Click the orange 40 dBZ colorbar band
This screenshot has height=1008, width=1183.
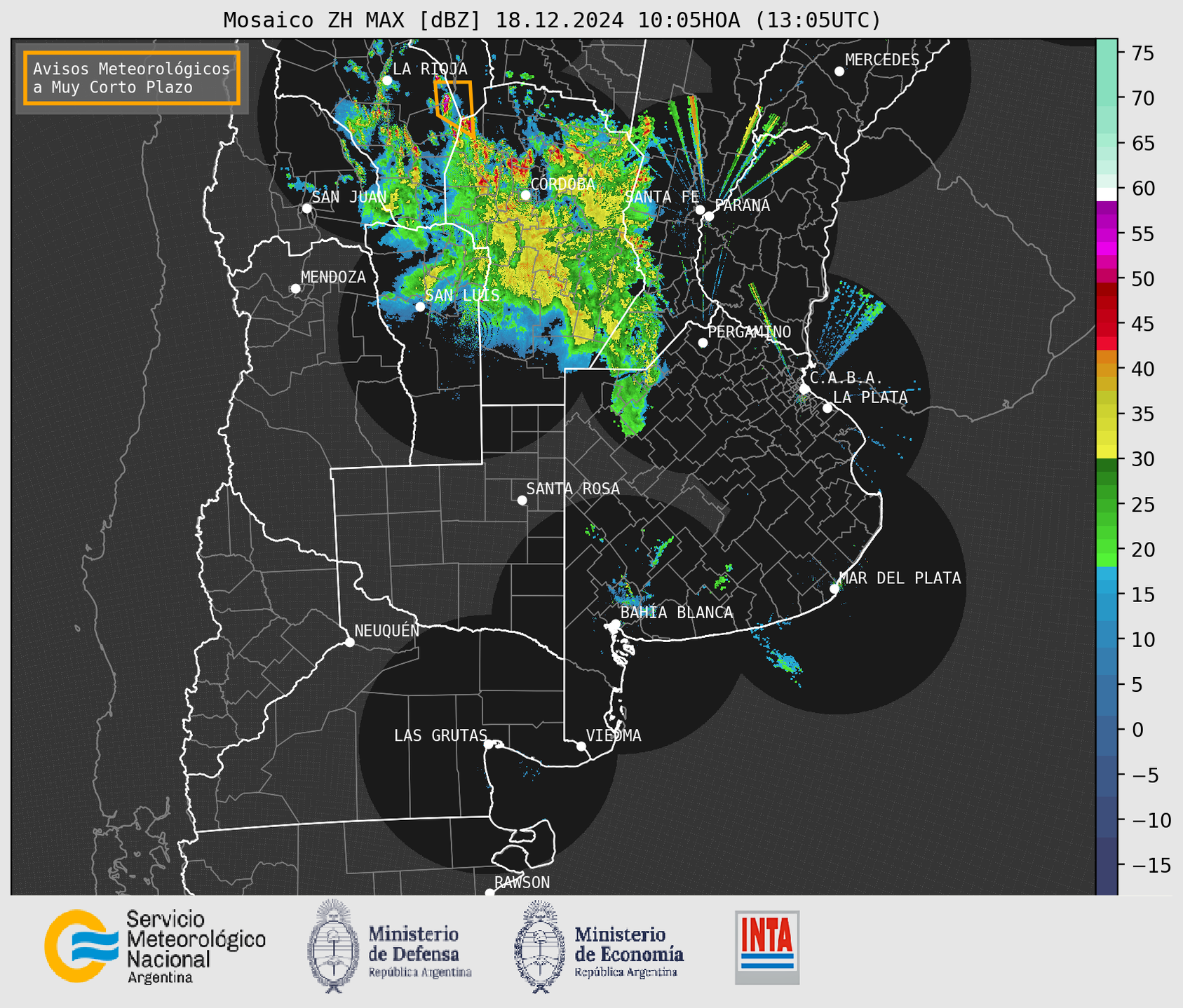point(1107,369)
